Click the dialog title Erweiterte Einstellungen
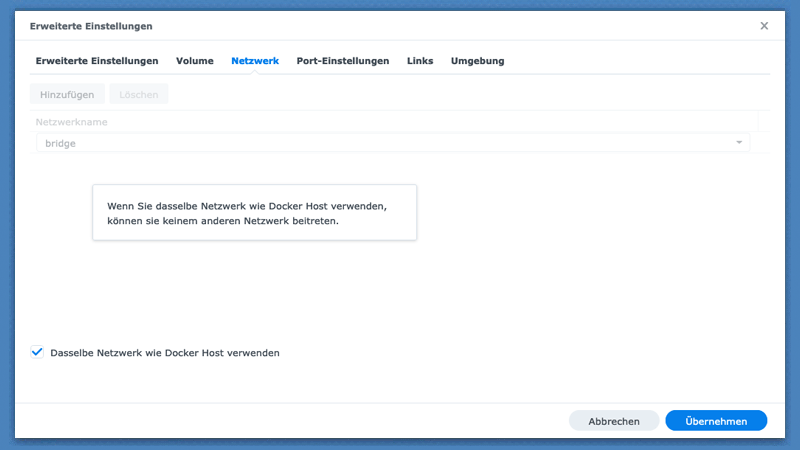800x450 pixels. [91, 26]
